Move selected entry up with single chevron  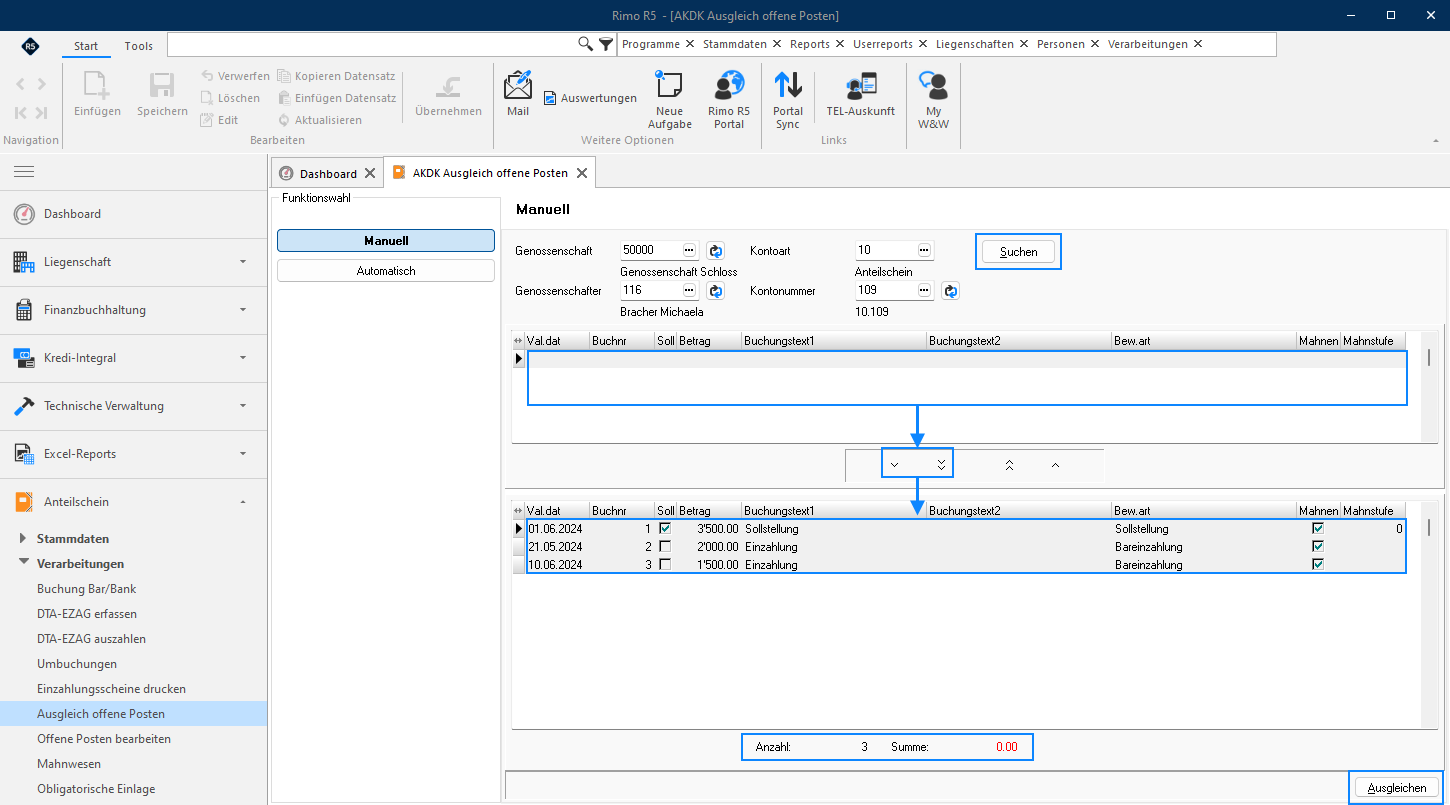tap(1055, 465)
